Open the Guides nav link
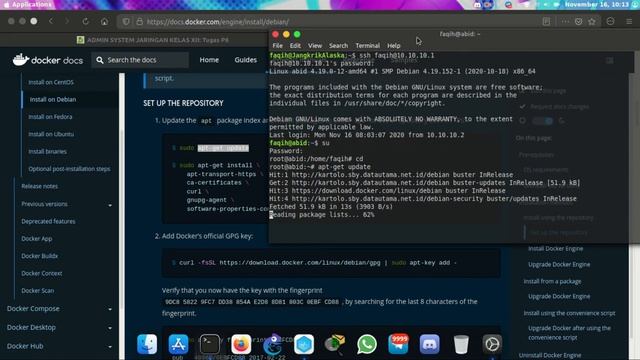The image size is (640, 360). 245,60
